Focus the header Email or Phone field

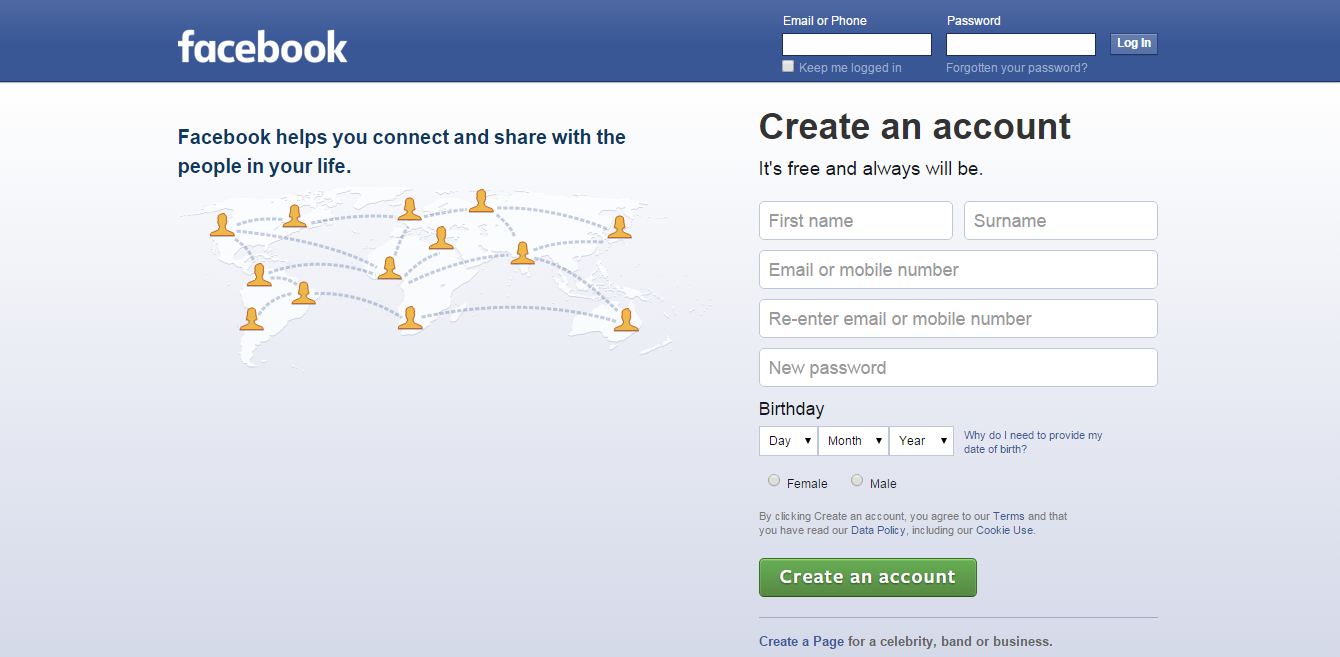[857, 44]
